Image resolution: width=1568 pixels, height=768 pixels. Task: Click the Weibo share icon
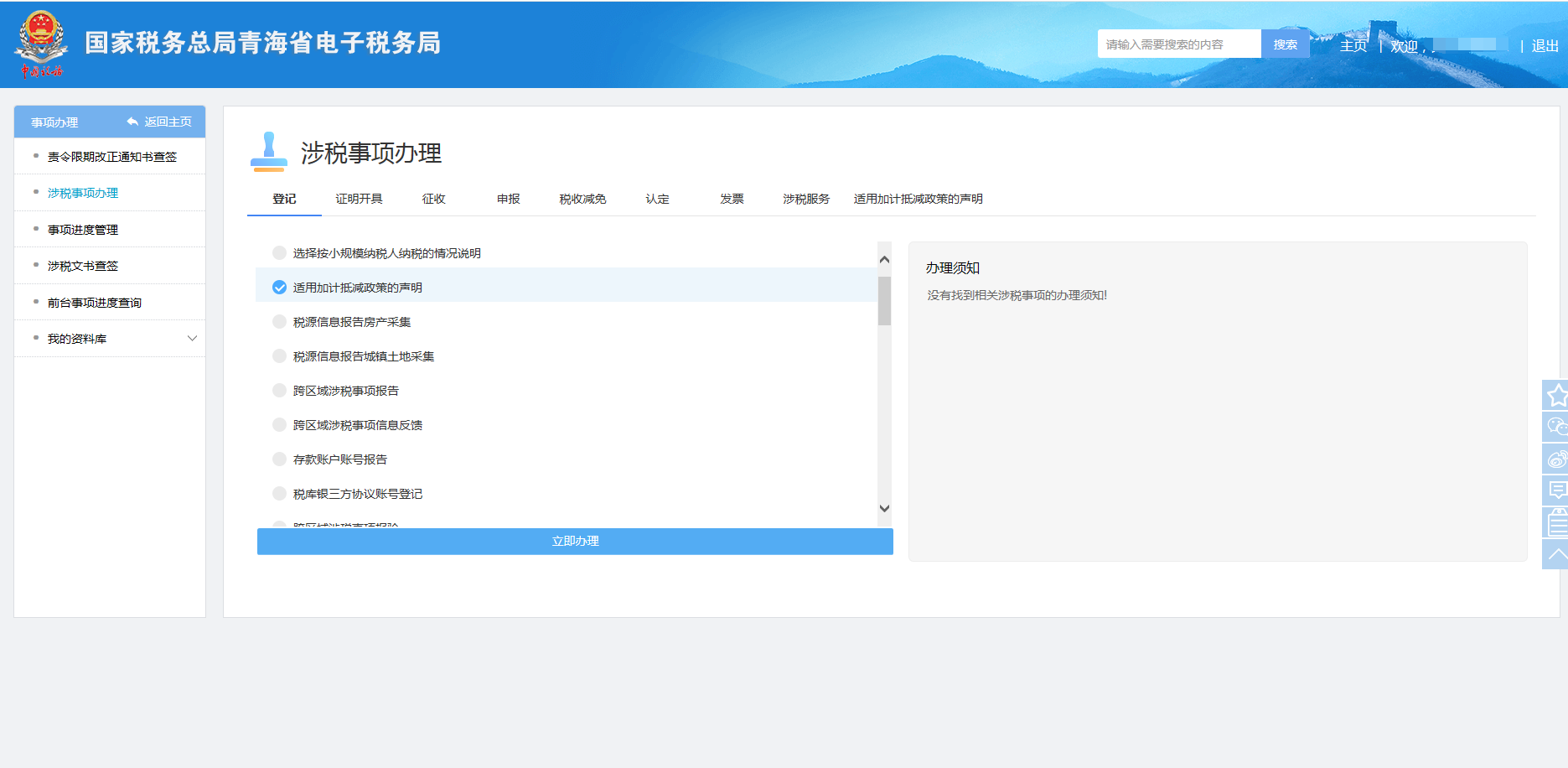coord(1557,459)
